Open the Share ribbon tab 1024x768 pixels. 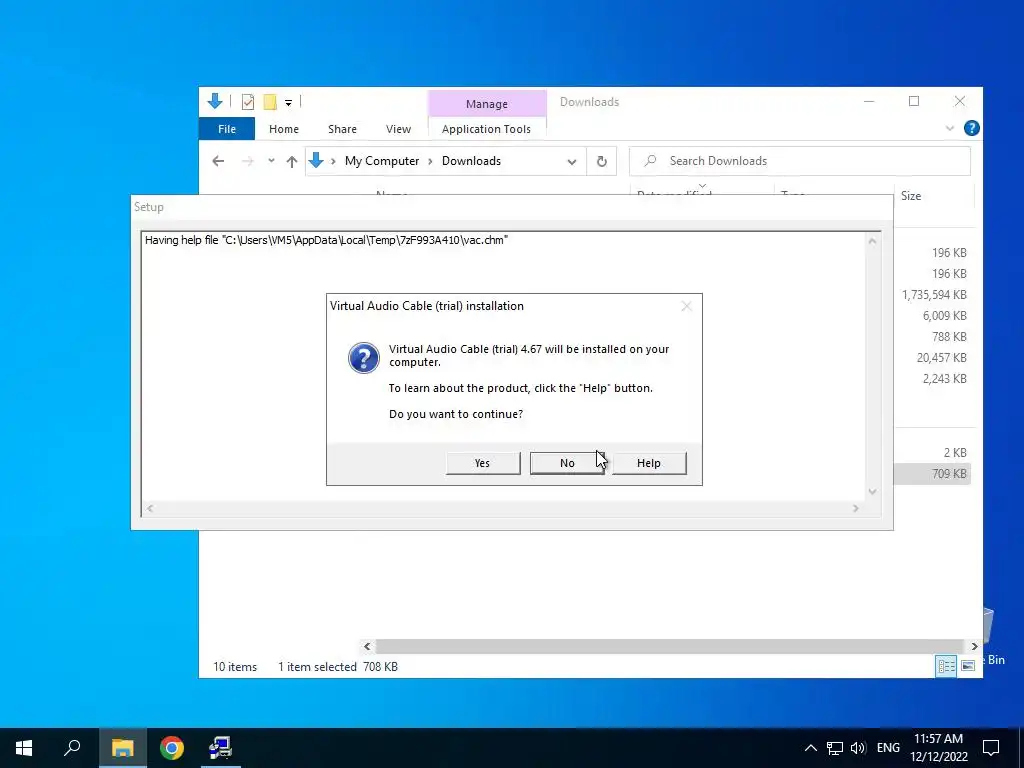click(342, 129)
